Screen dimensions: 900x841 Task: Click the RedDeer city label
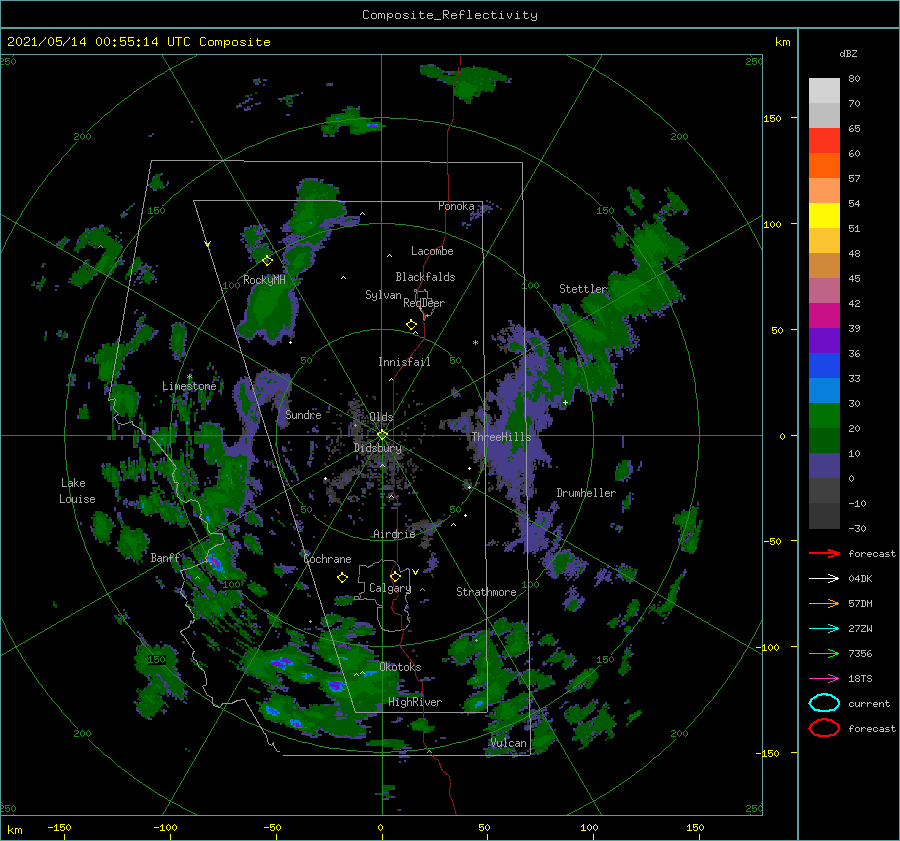[x=424, y=303]
